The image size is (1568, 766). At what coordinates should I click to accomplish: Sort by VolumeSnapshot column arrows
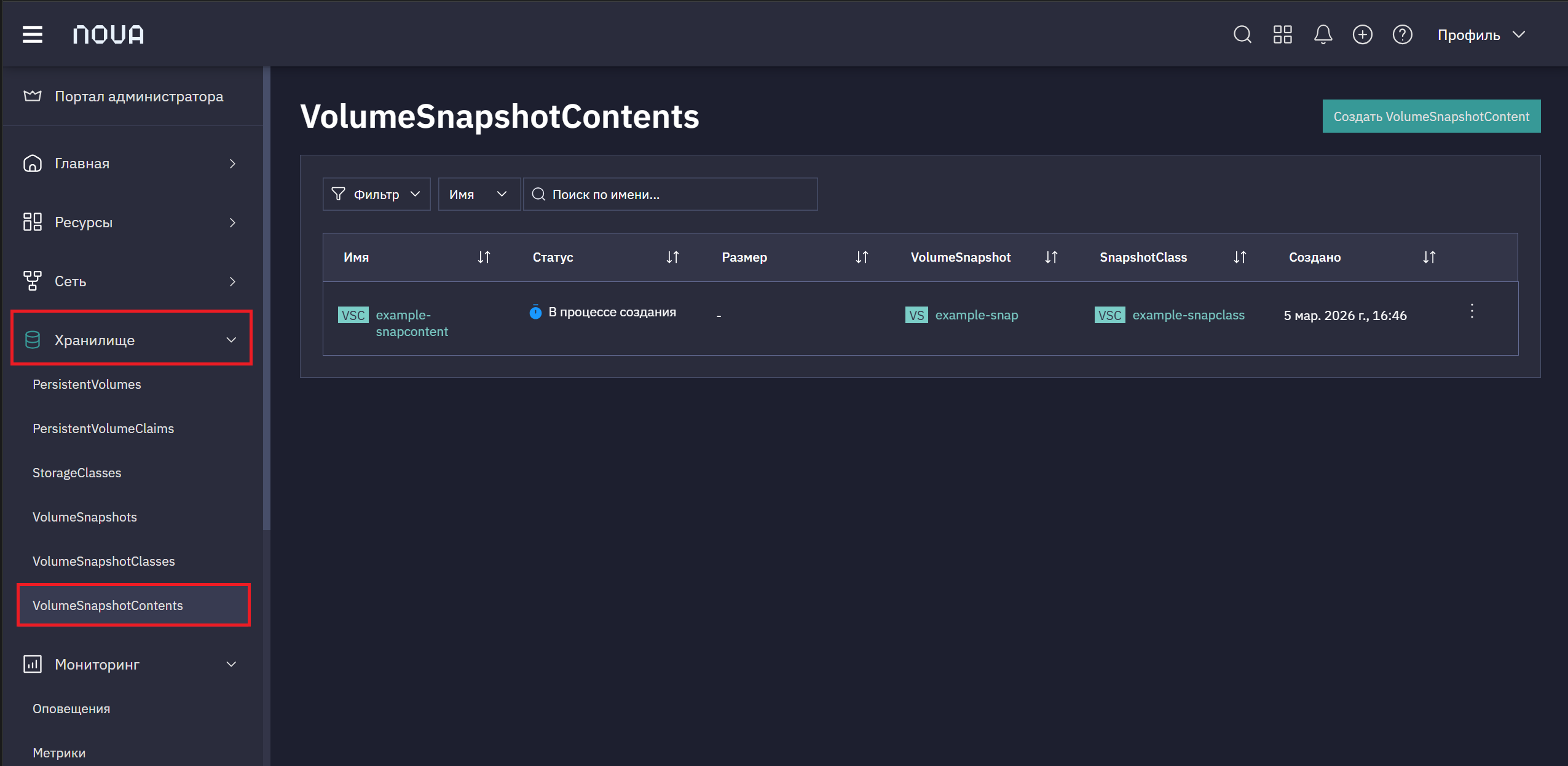pos(1052,257)
